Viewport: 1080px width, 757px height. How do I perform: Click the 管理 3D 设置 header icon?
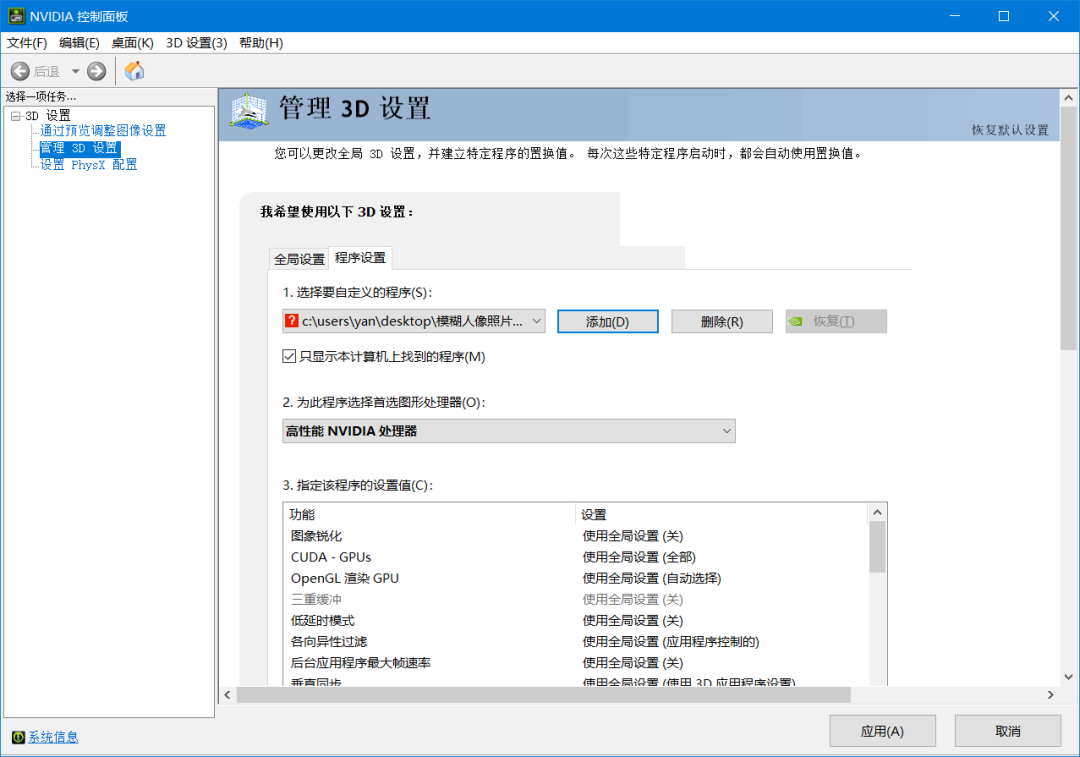(249, 110)
